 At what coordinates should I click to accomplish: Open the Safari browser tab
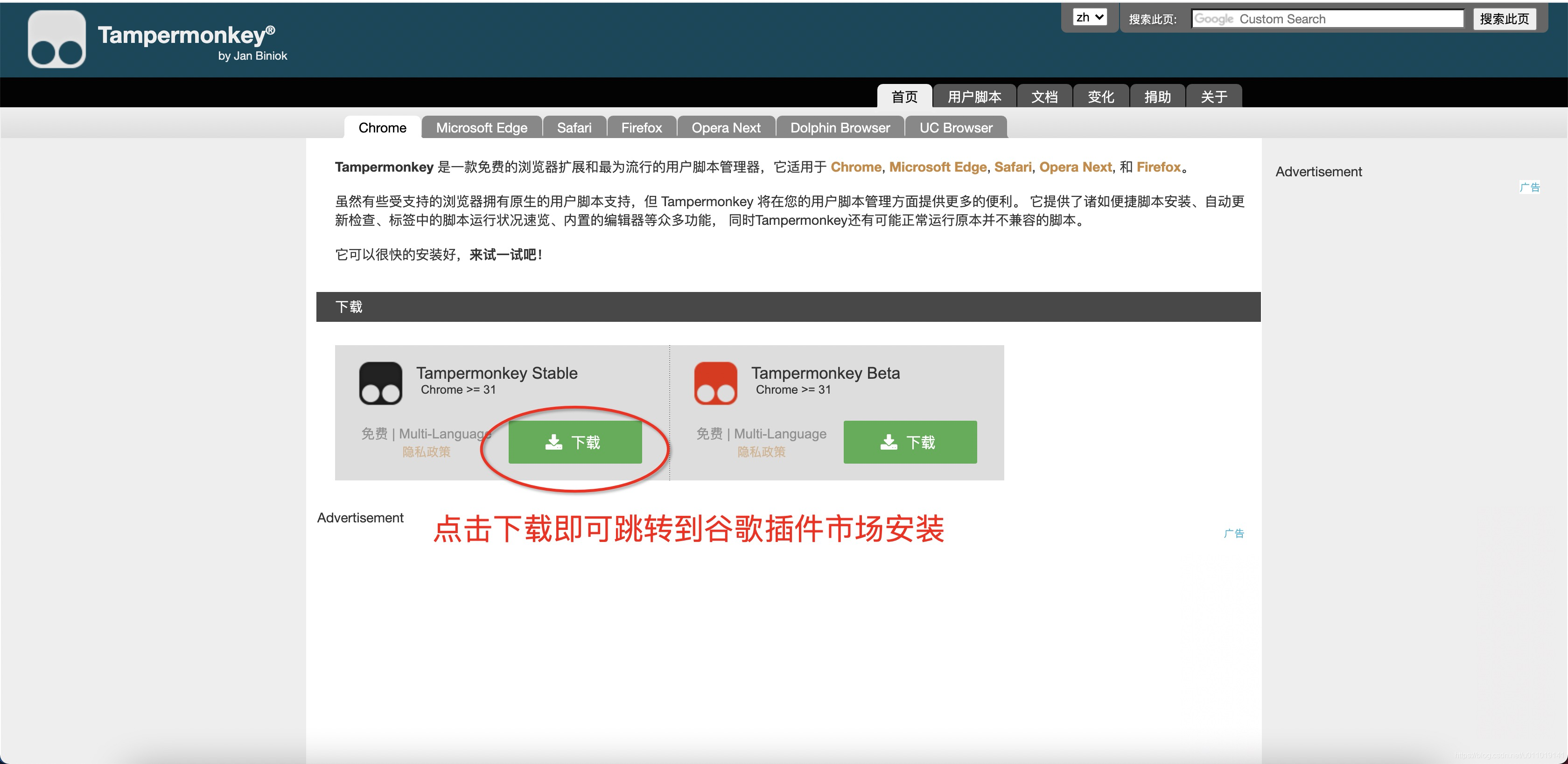tap(574, 128)
